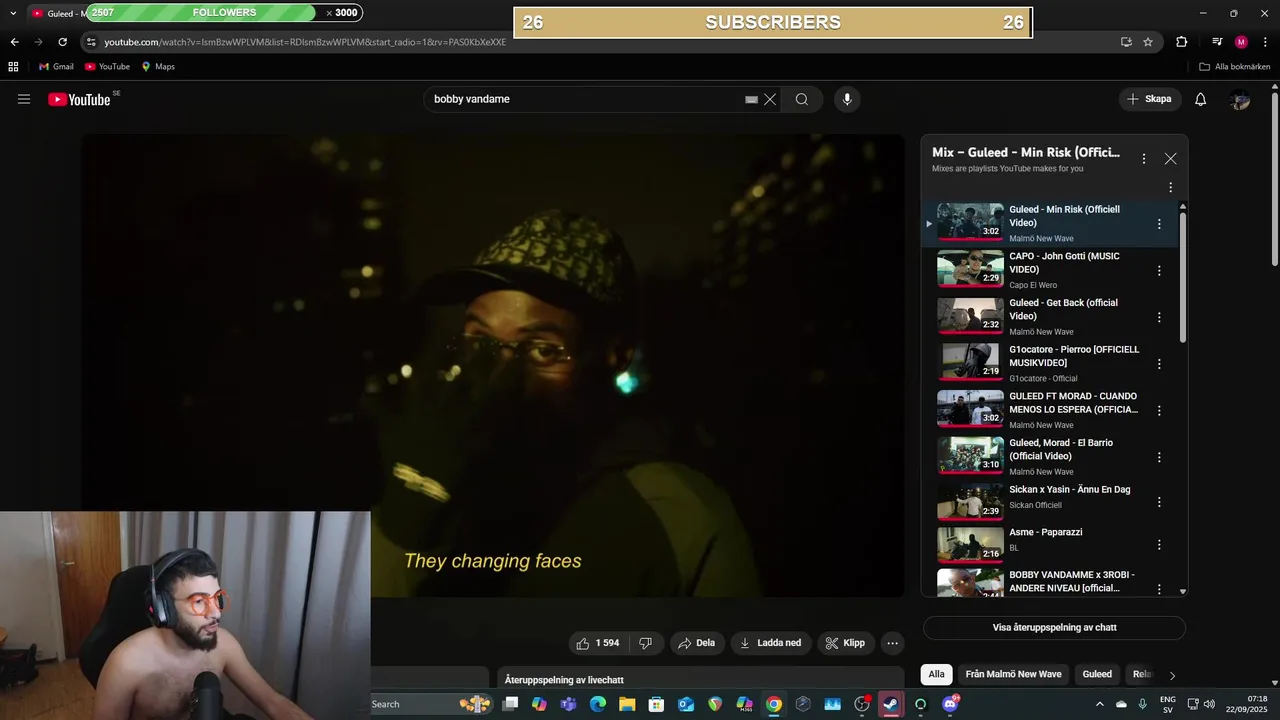Reload the page in Chrome

pos(62,42)
